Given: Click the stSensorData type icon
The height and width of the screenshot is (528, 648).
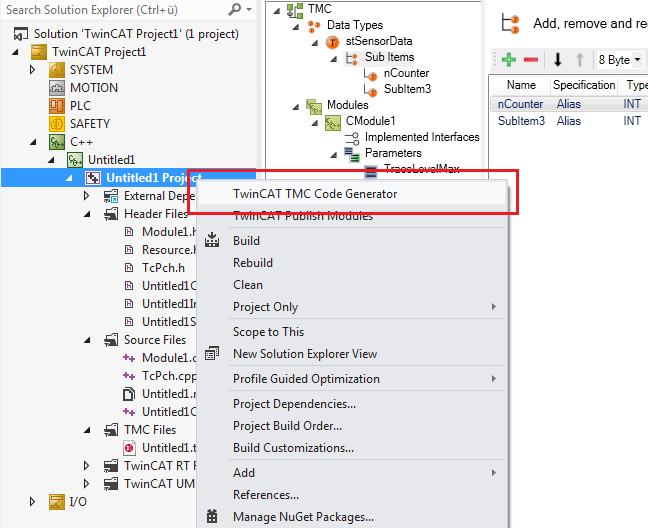Looking at the screenshot, I should pos(332,42).
